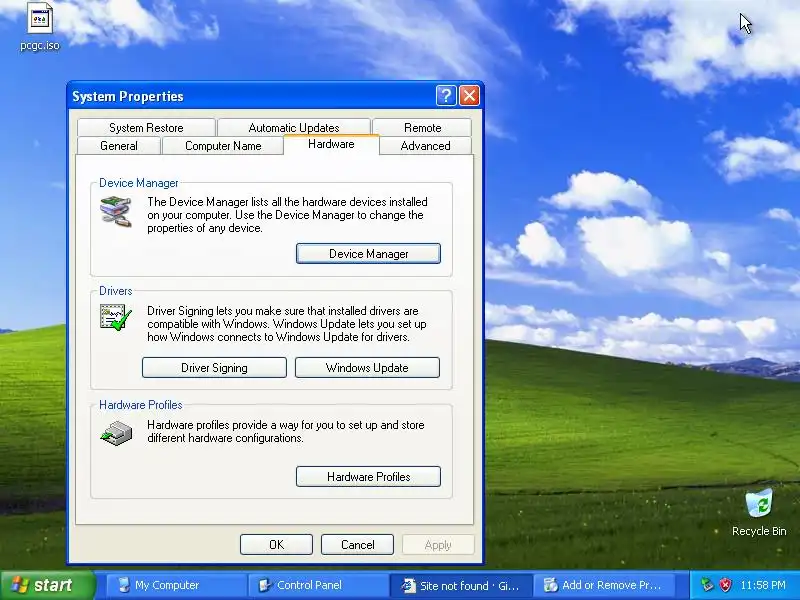Switch to My Computer taskbar window
800x600 pixels.
[176, 585]
